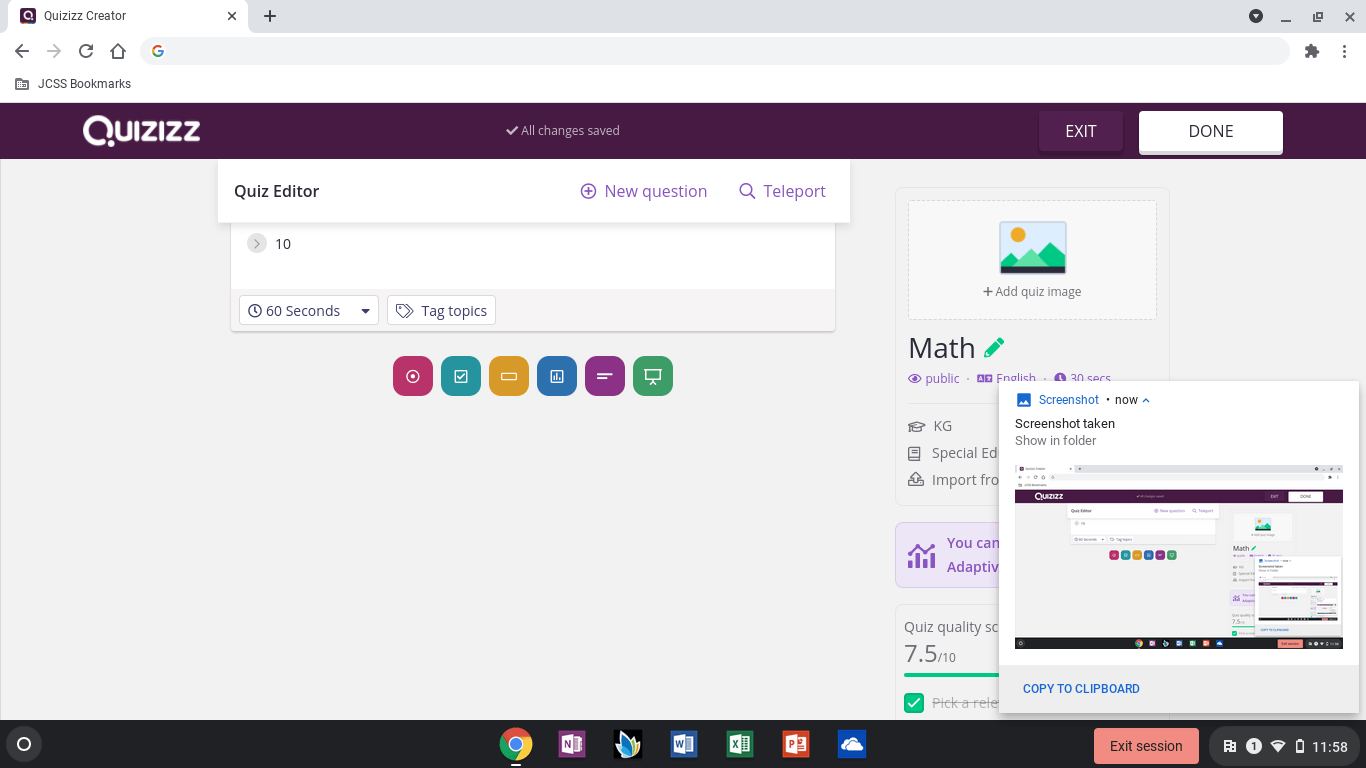Open OneNote from the shelf

[x=572, y=744]
